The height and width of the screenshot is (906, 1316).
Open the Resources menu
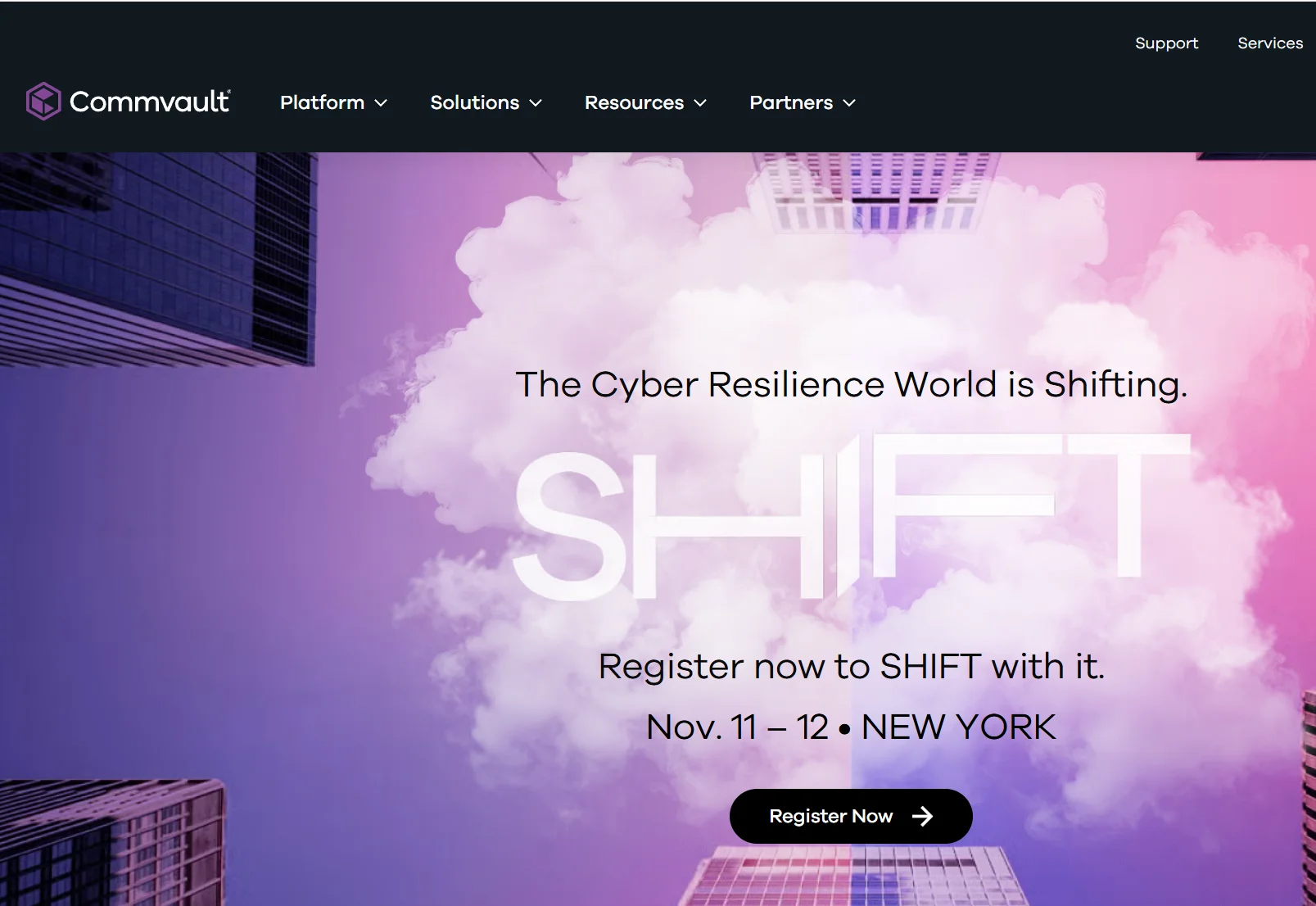pyautogui.click(x=645, y=102)
